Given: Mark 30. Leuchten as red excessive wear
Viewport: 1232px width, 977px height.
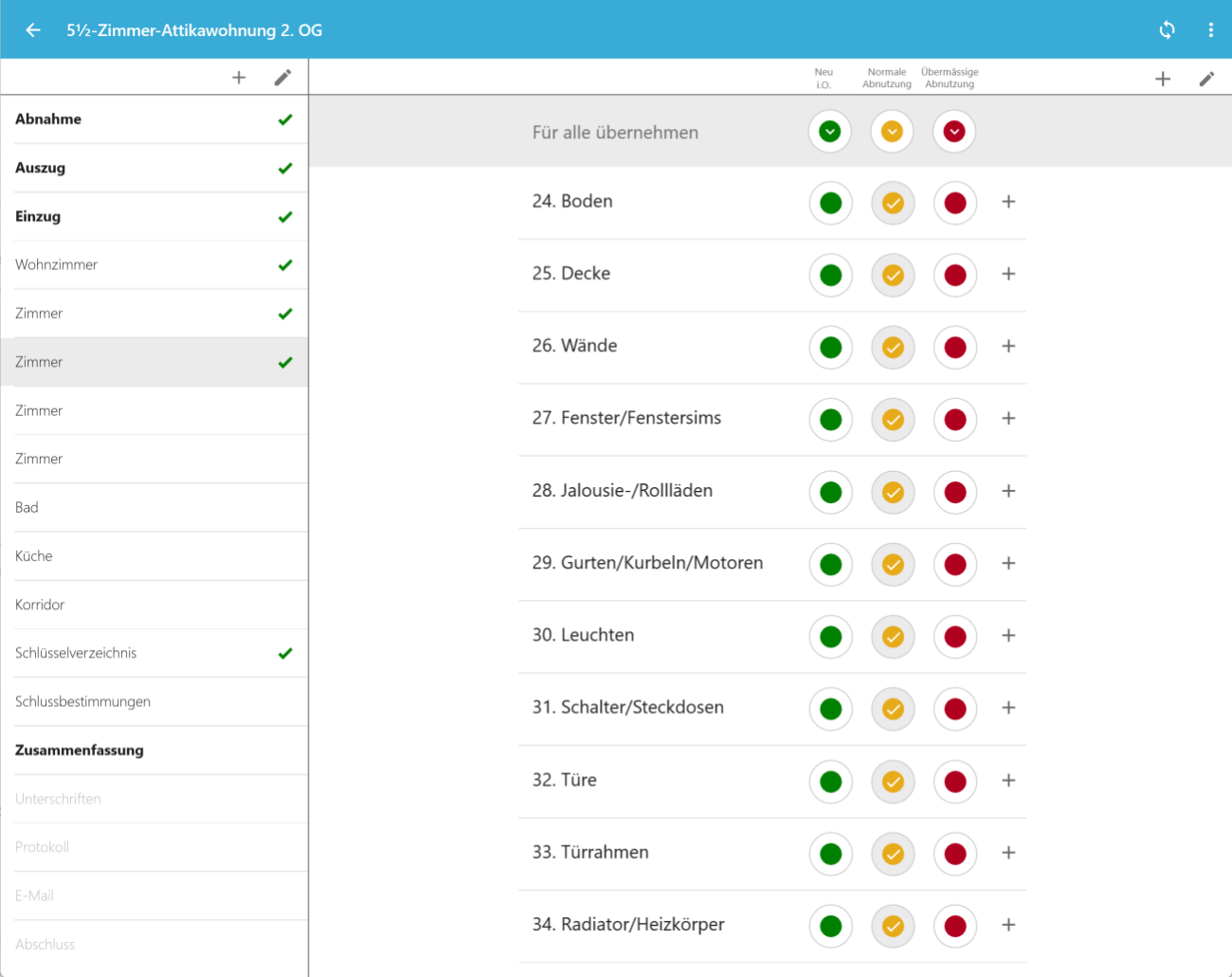Looking at the screenshot, I should 955,637.
